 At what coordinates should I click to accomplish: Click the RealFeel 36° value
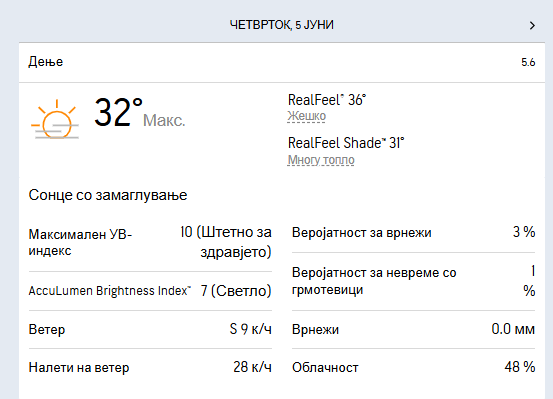327,100
